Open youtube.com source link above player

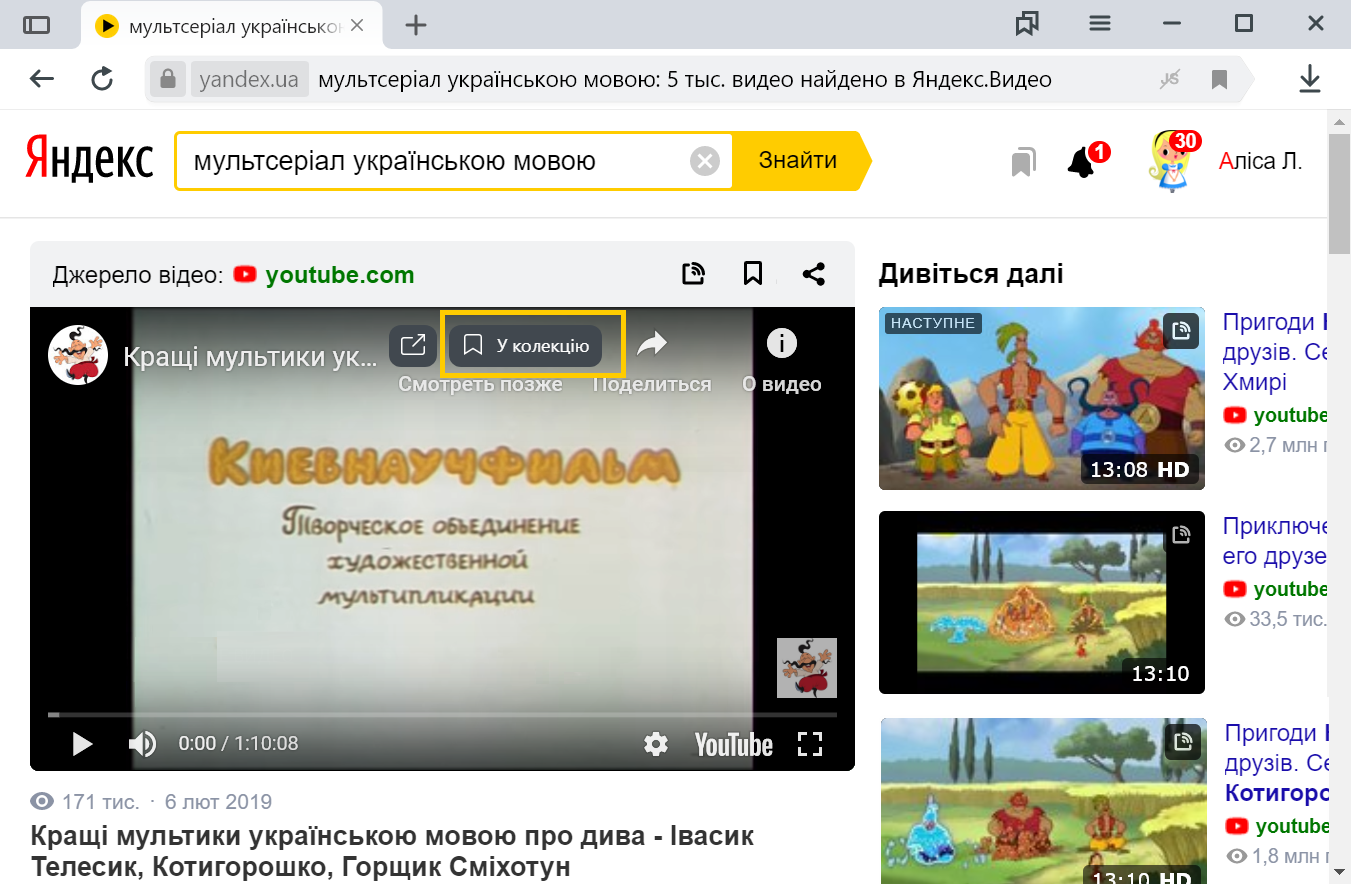[x=325, y=275]
